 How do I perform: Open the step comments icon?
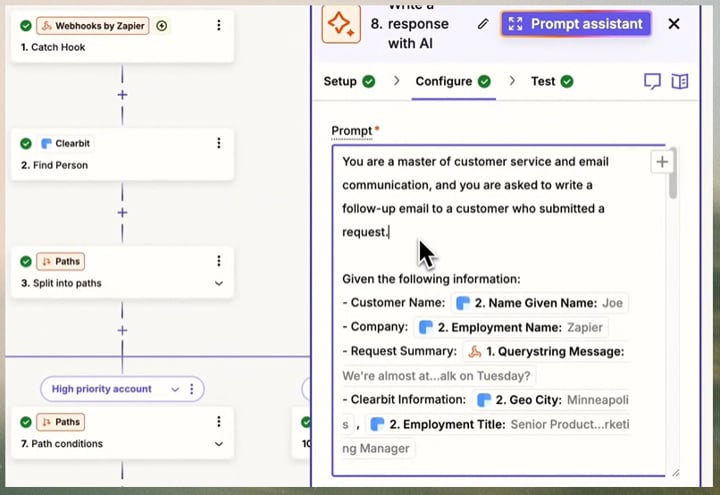pos(652,81)
